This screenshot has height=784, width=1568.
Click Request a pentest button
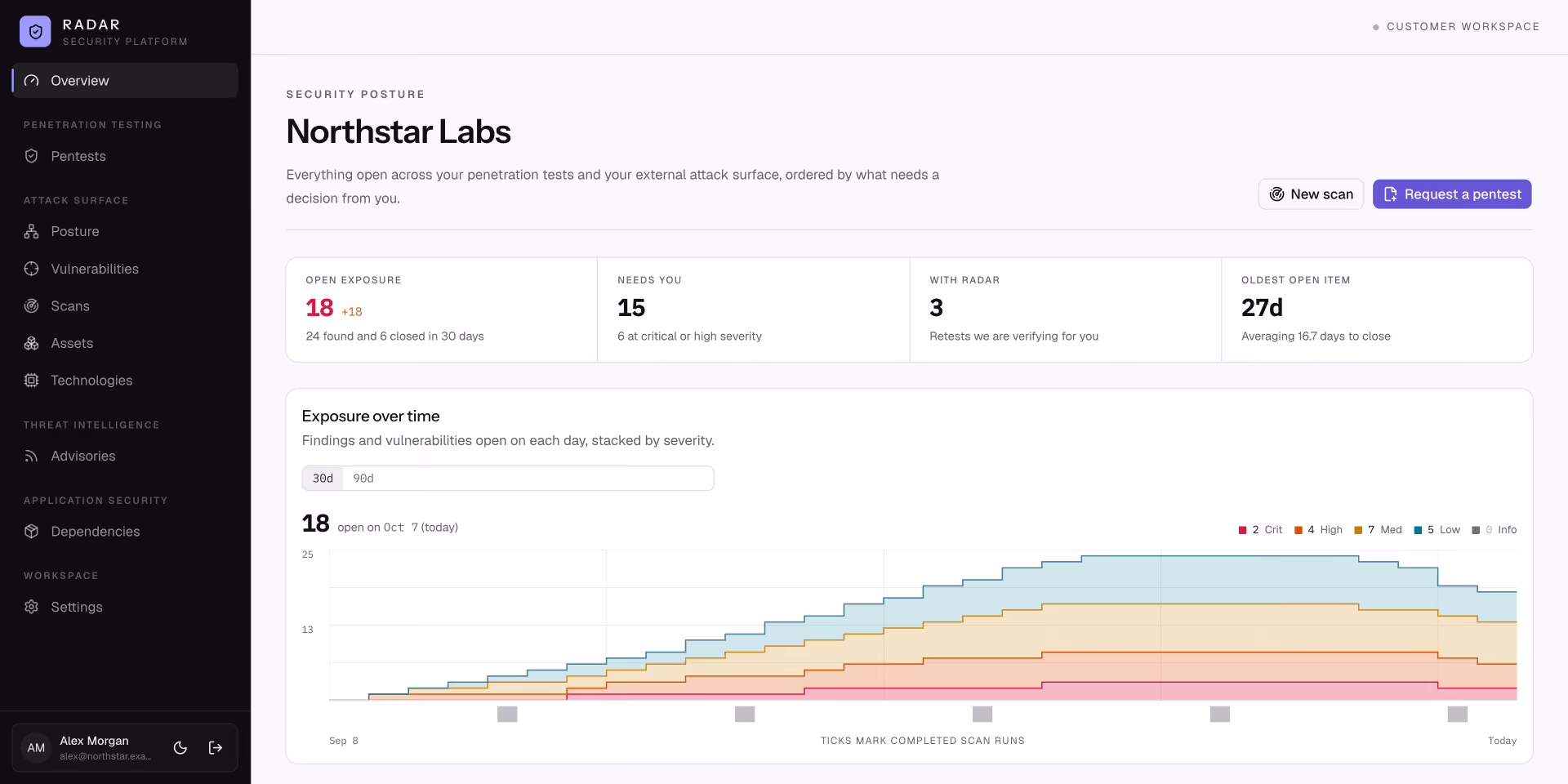(x=1452, y=194)
